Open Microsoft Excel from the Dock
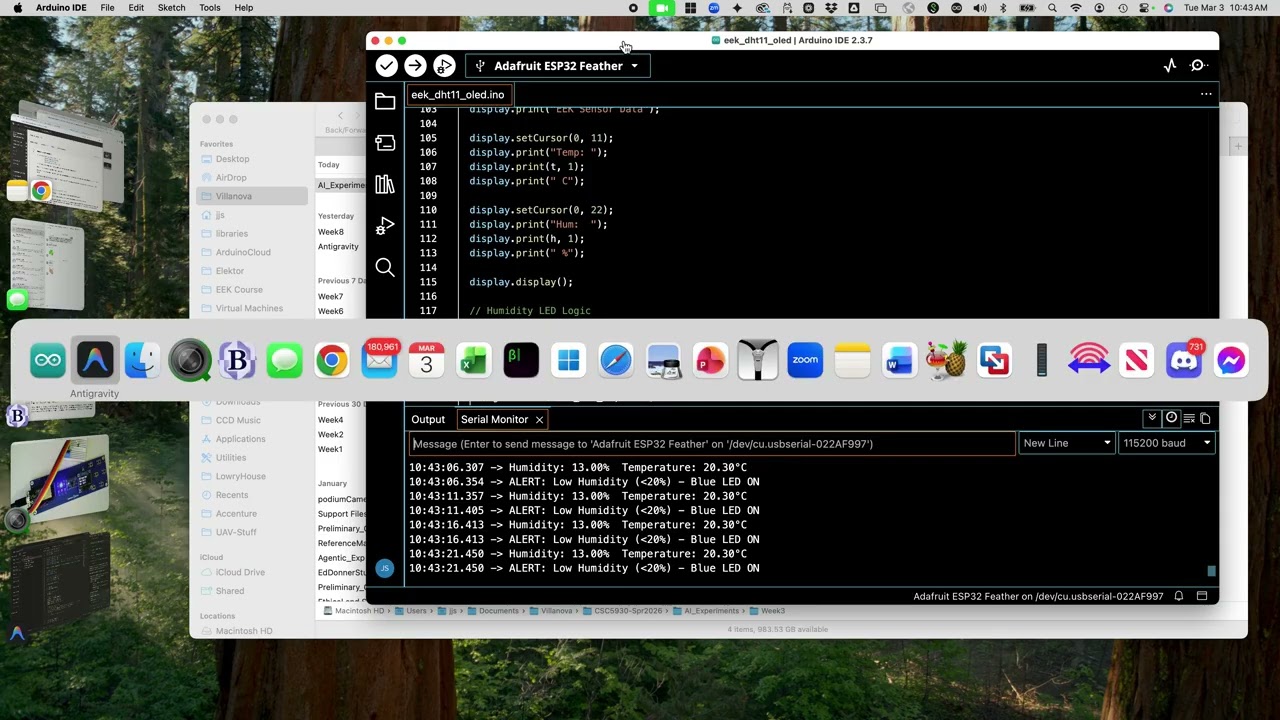The image size is (1280, 720). (x=474, y=360)
